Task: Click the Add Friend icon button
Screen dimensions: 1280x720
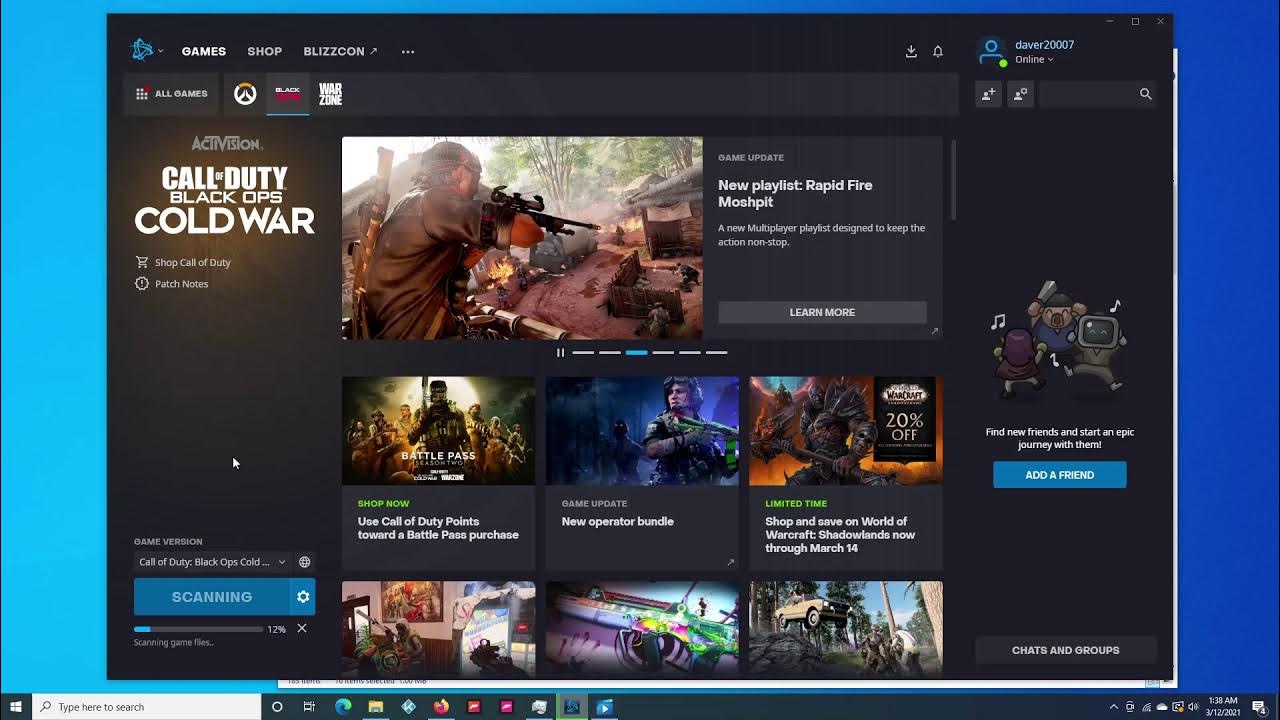Action: (x=988, y=94)
